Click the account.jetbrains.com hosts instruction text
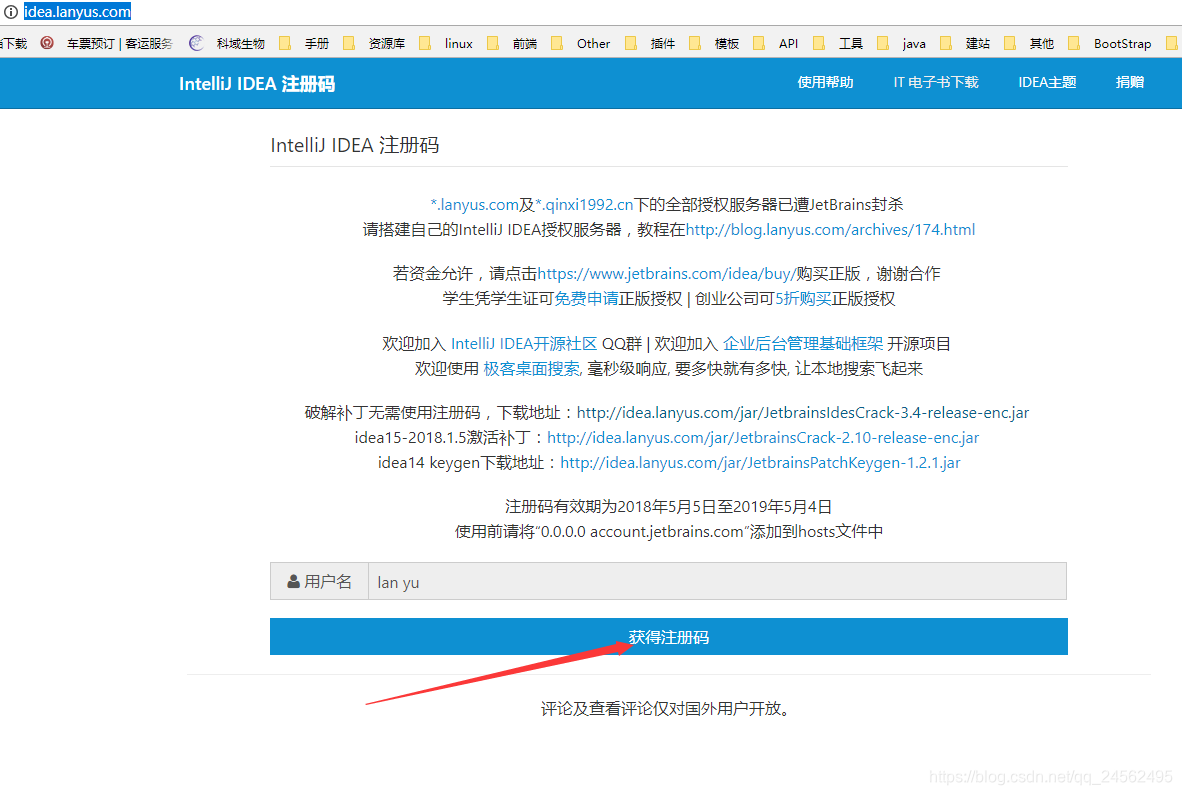 (x=669, y=531)
